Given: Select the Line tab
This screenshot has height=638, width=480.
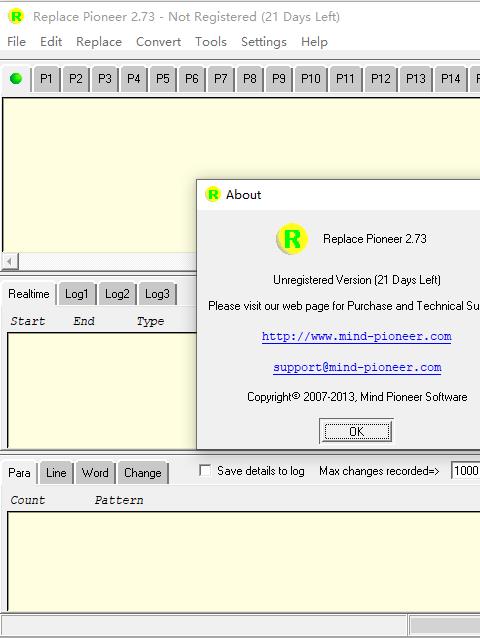Looking at the screenshot, I should coord(56,473).
